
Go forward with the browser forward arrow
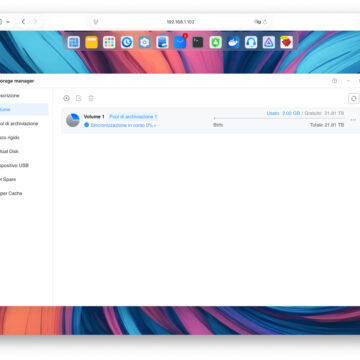click(x=35, y=22)
